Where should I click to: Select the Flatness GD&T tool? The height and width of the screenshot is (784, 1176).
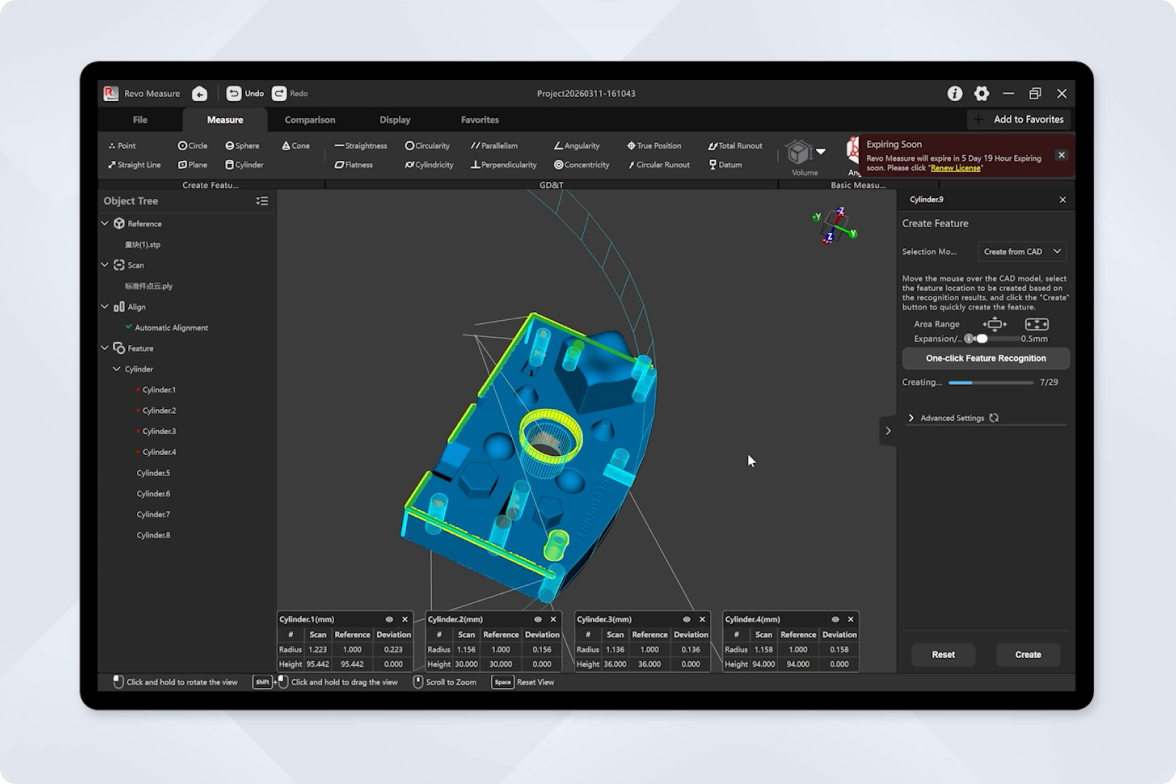(x=353, y=165)
